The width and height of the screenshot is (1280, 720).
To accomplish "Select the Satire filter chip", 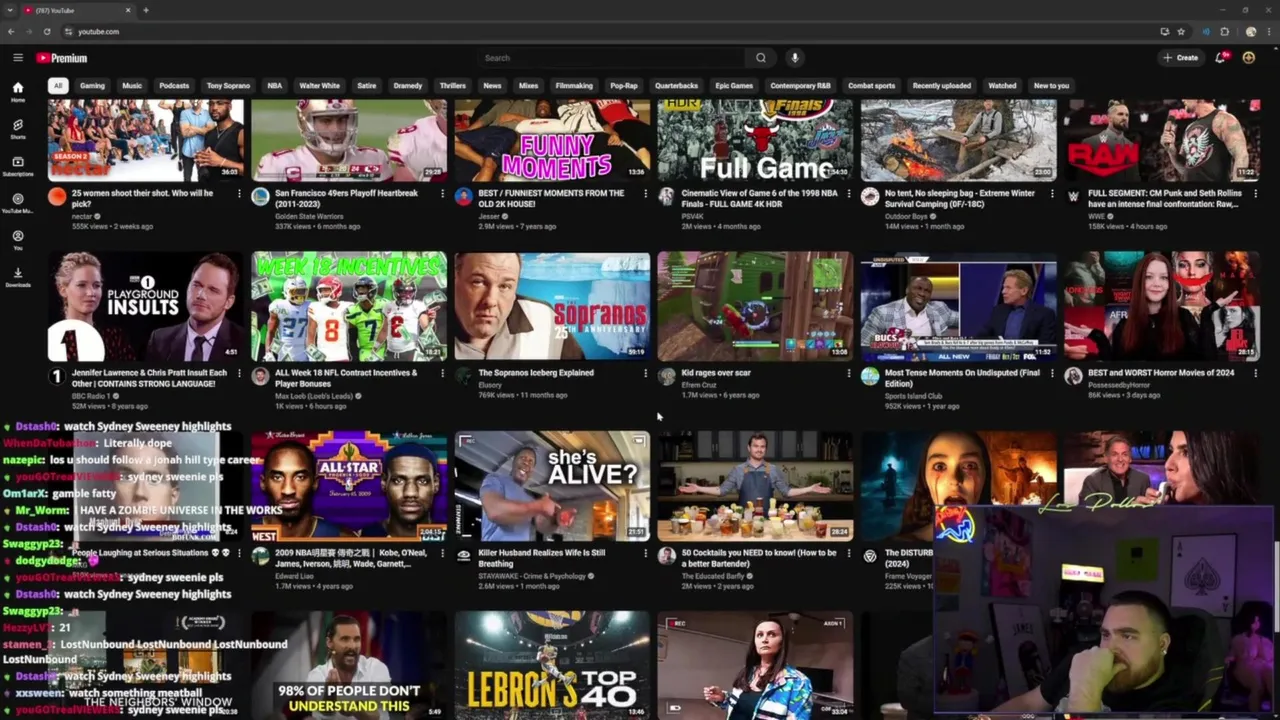I will [367, 86].
